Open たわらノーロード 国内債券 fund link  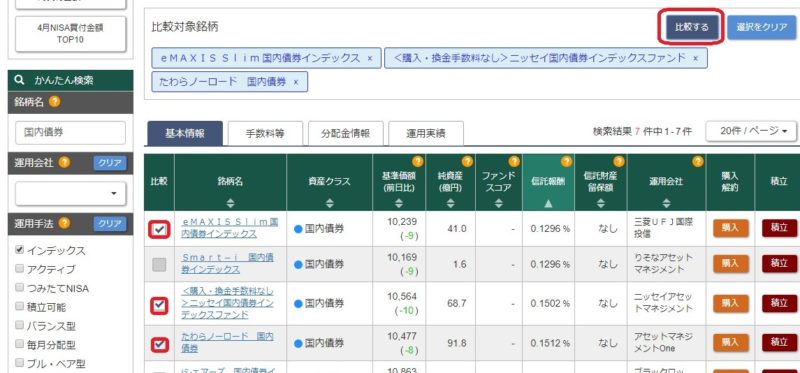pyautogui.click(x=228, y=342)
